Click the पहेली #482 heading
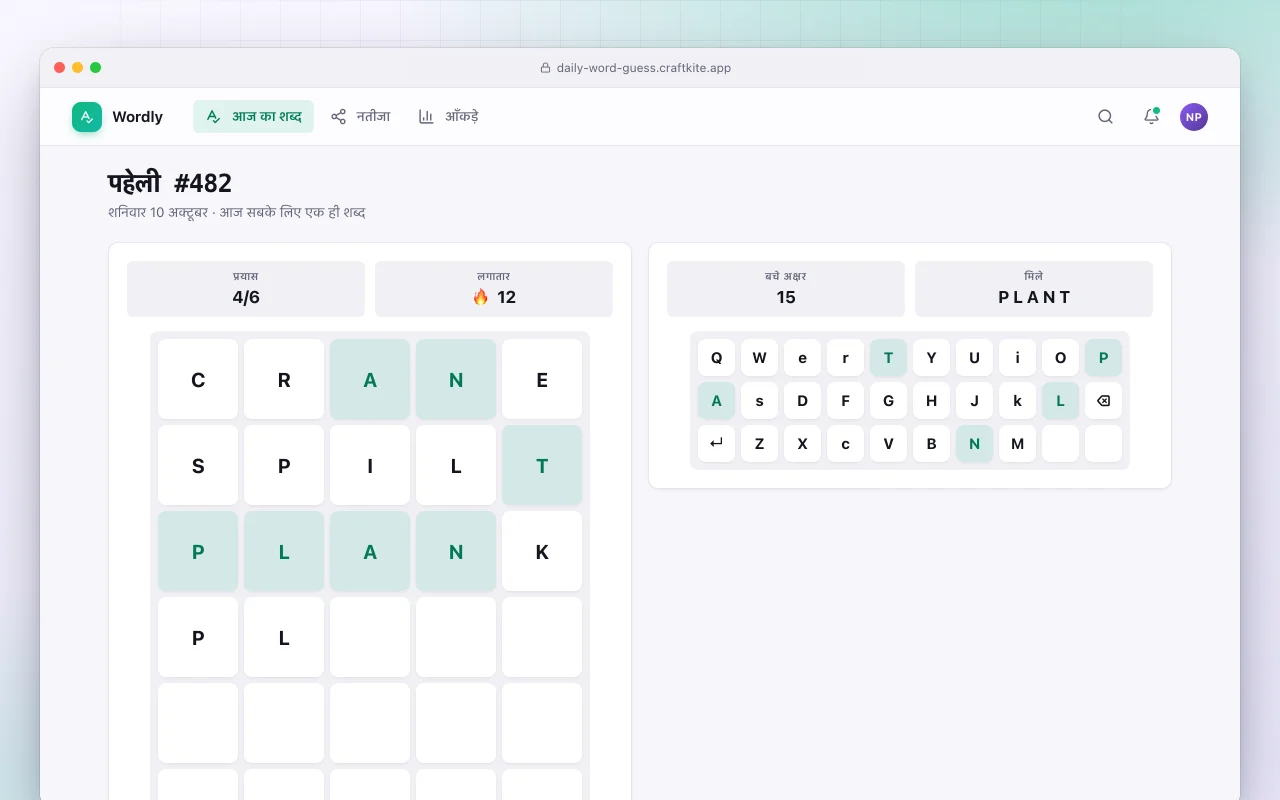The width and height of the screenshot is (1280, 800). pos(170,183)
